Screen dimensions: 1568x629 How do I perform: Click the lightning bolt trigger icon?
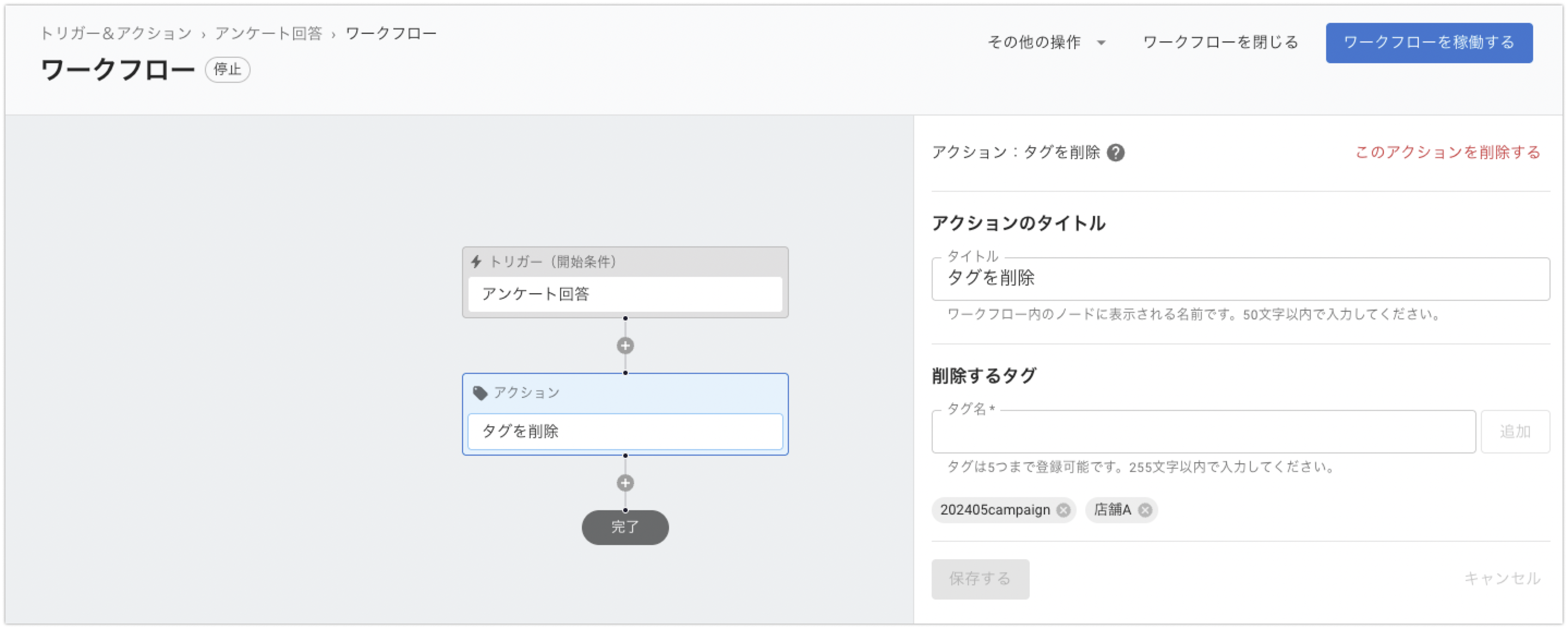(x=477, y=262)
